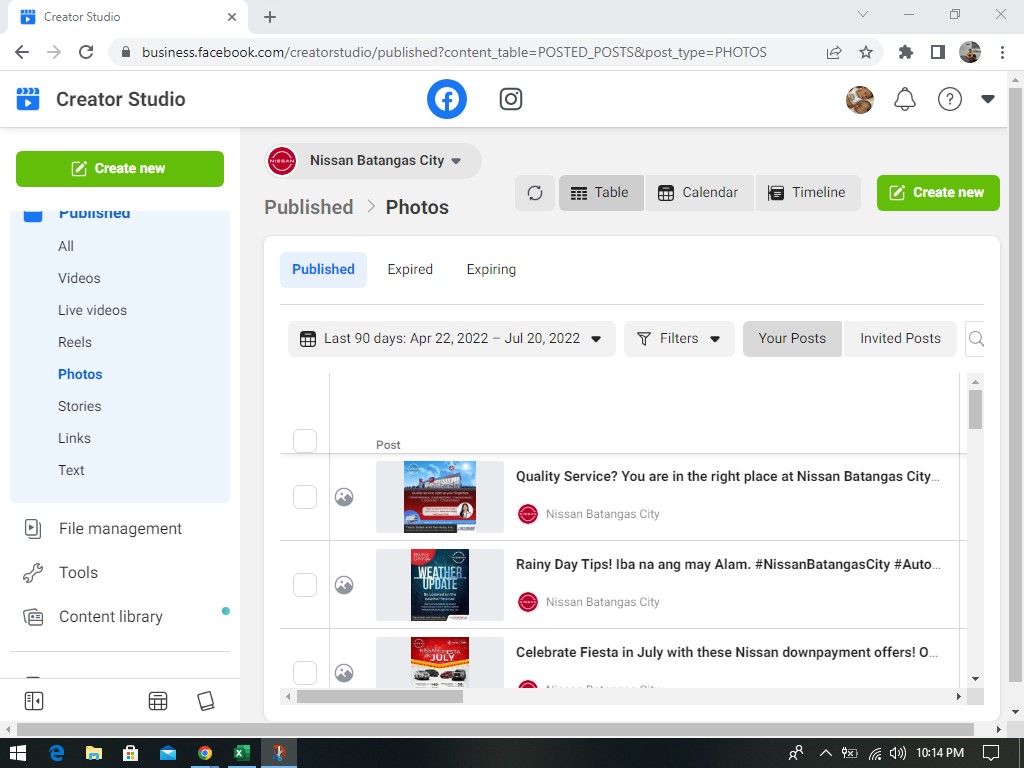The image size is (1024, 768).
Task: Open Videos in the sidebar
Action: point(79,278)
